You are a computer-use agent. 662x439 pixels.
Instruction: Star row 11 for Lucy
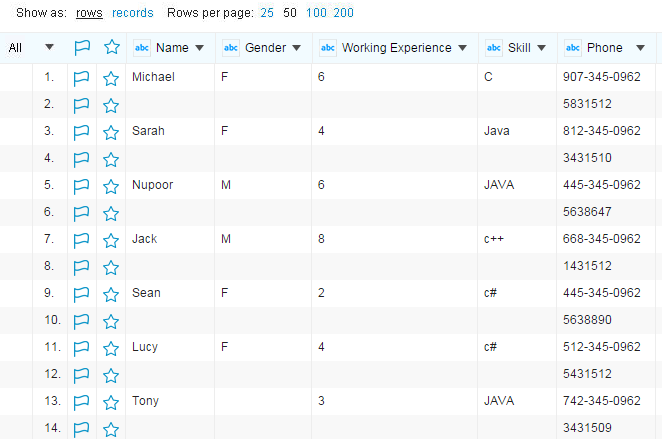pos(111,347)
